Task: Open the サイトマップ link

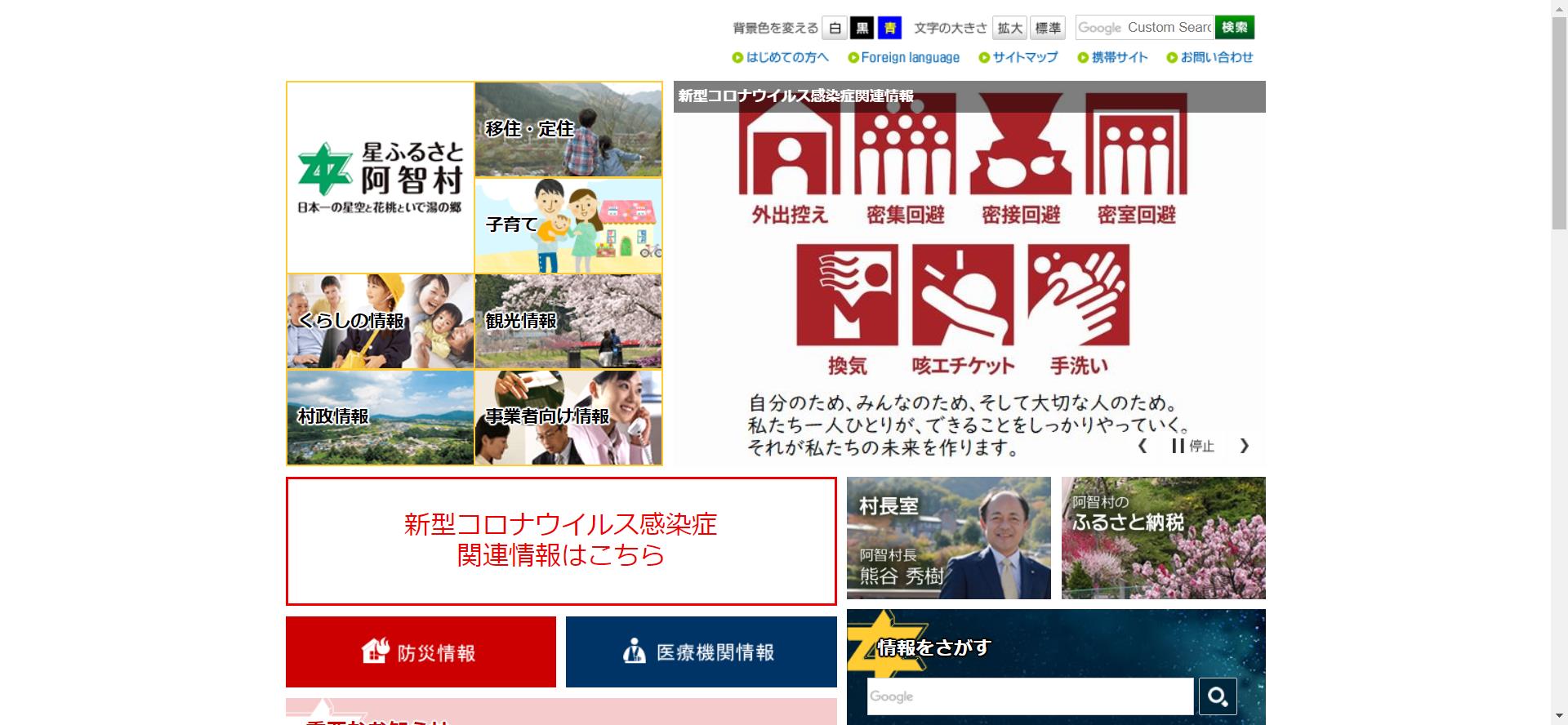Action: [x=1018, y=57]
